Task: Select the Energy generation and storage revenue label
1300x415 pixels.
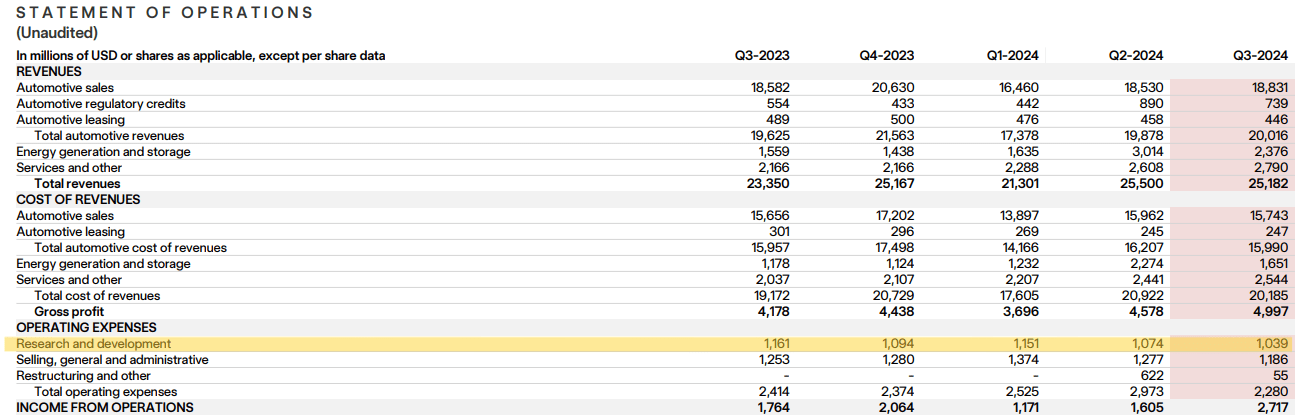Action: [103, 152]
